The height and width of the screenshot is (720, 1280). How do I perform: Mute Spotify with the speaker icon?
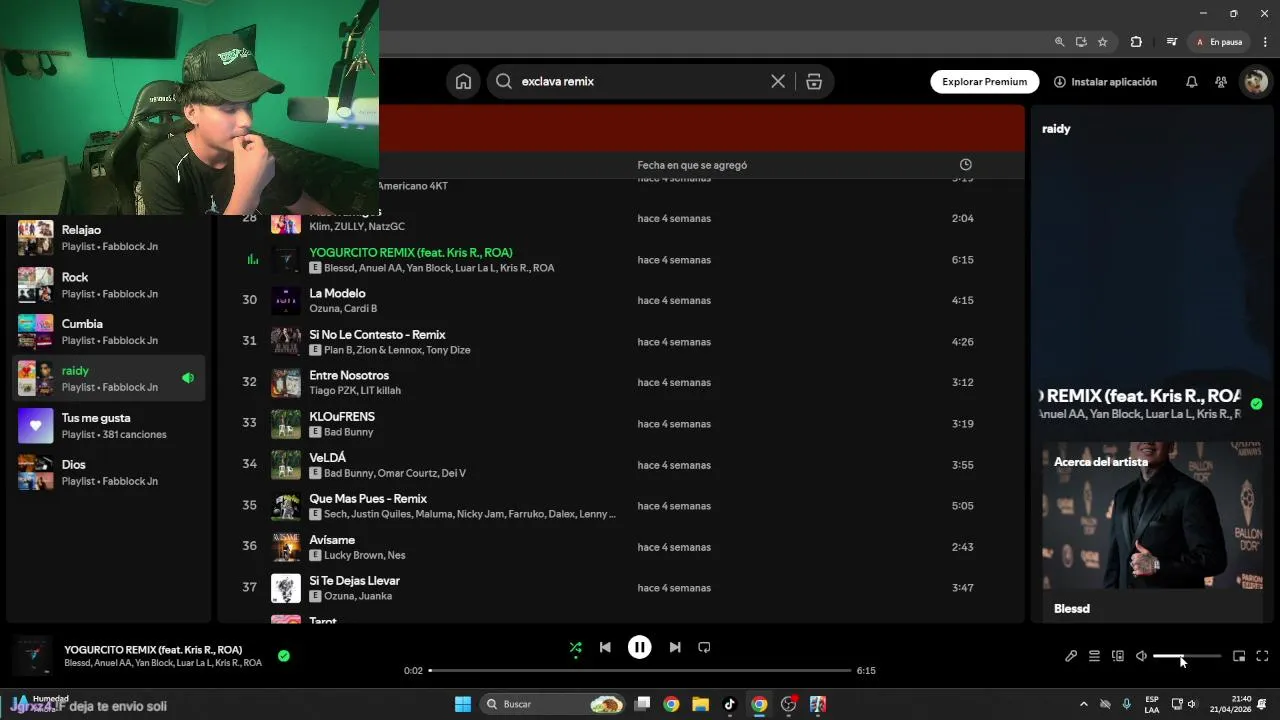[1141, 656]
